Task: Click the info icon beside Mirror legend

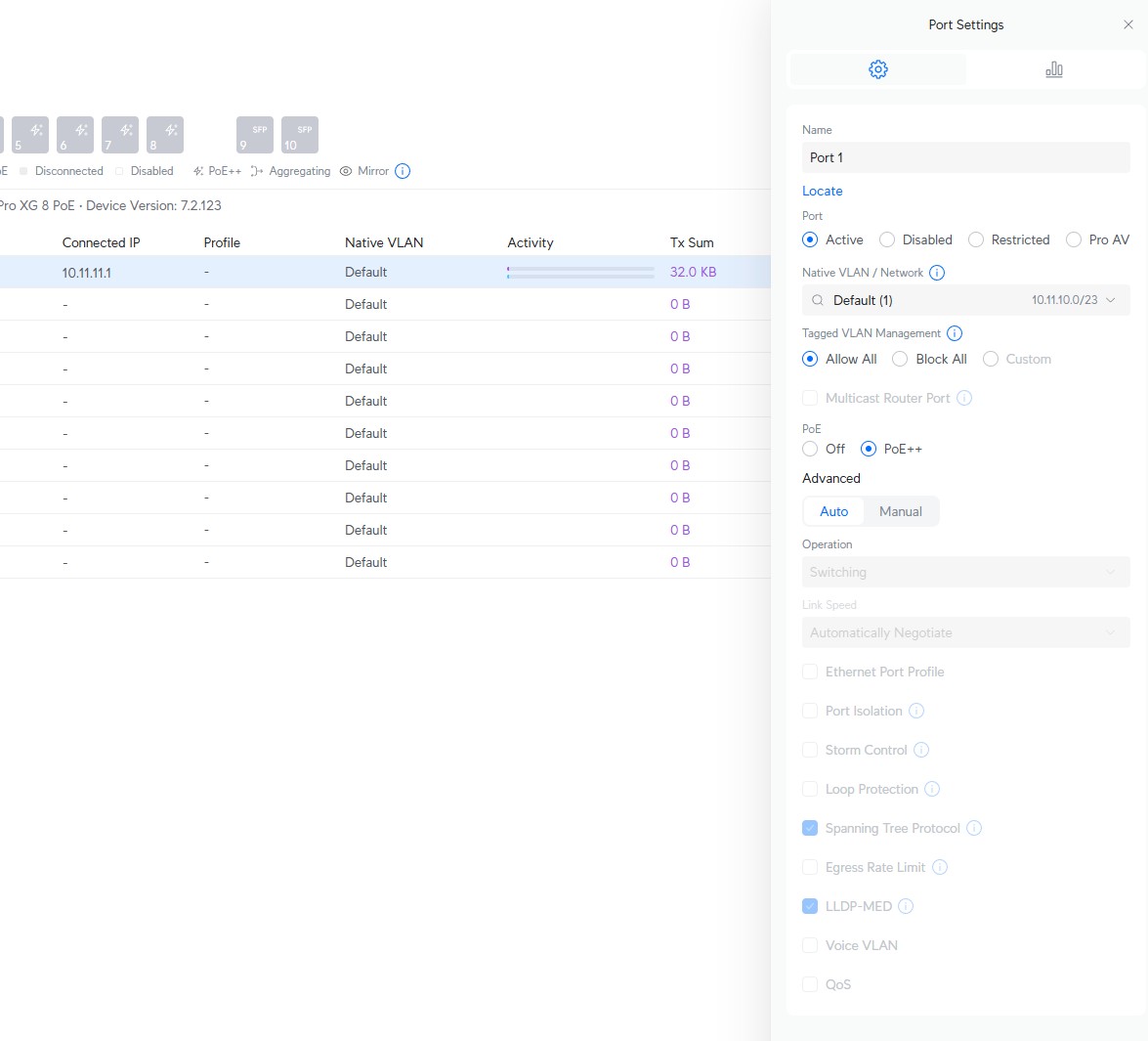Action: [x=403, y=171]
